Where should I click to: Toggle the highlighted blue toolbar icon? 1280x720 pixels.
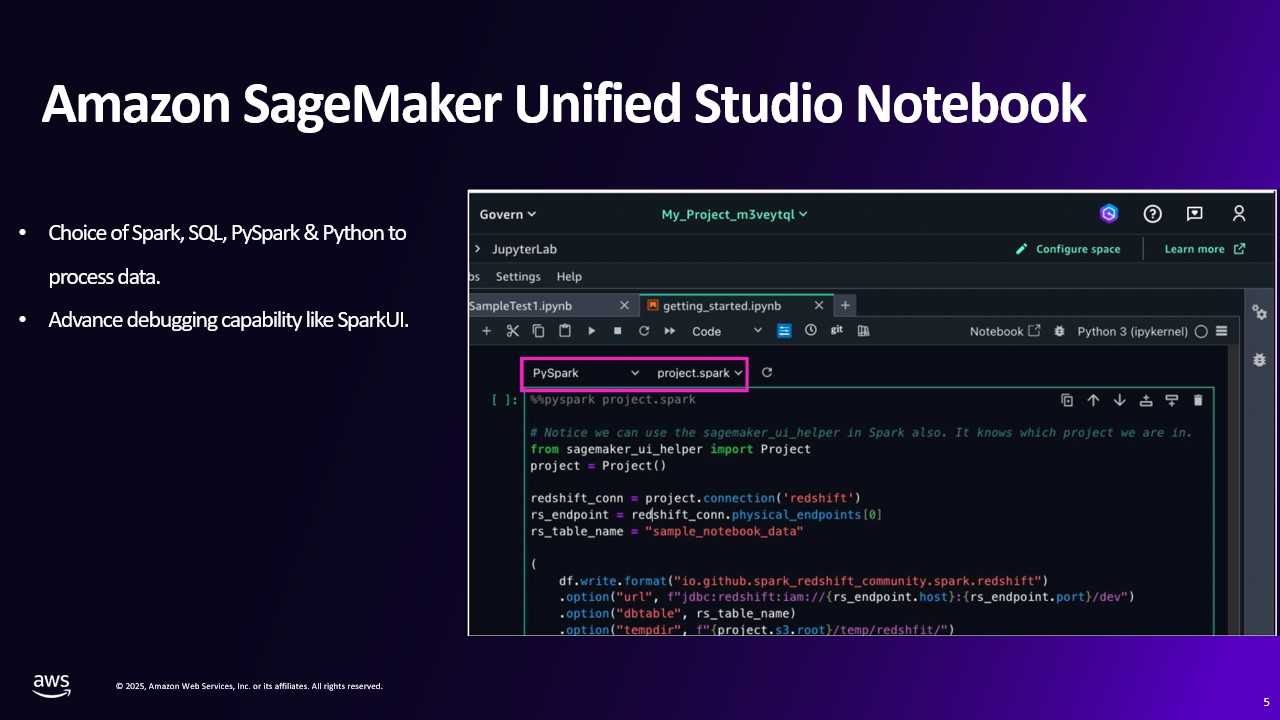(785, 331)
